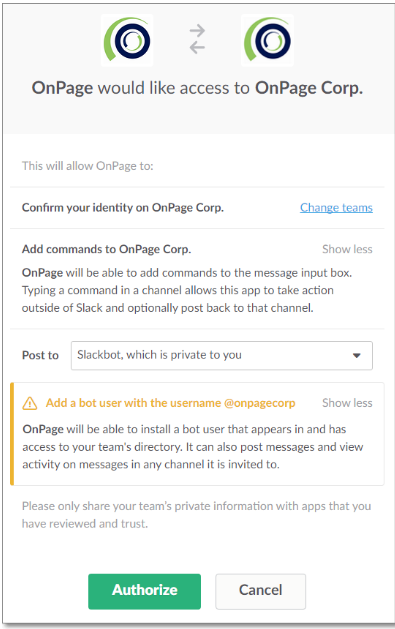Click the Cancel button
The width and height of the screenshot is (395, 629).
(261, 591)
